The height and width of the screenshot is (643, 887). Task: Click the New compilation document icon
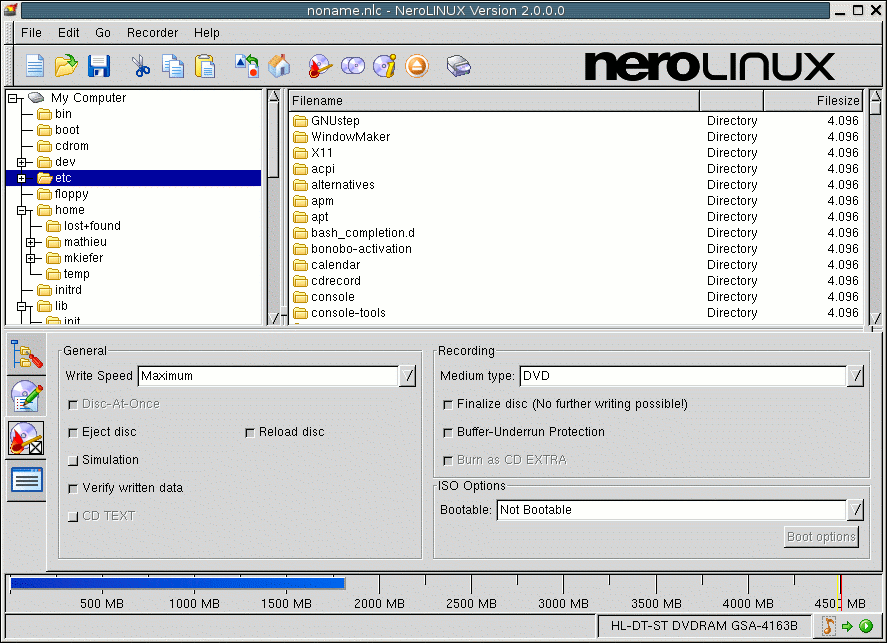click(x=35, y=66)
